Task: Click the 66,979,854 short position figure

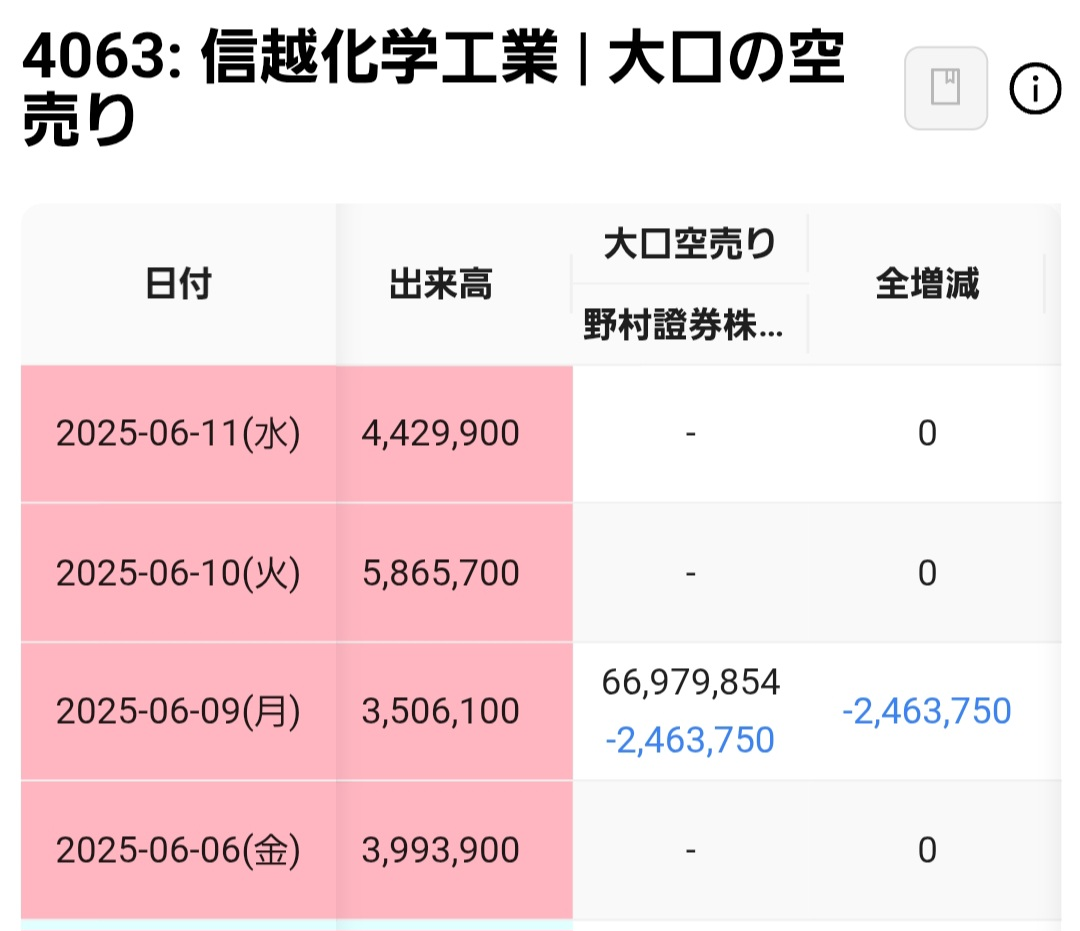Action: click(689, 683)
